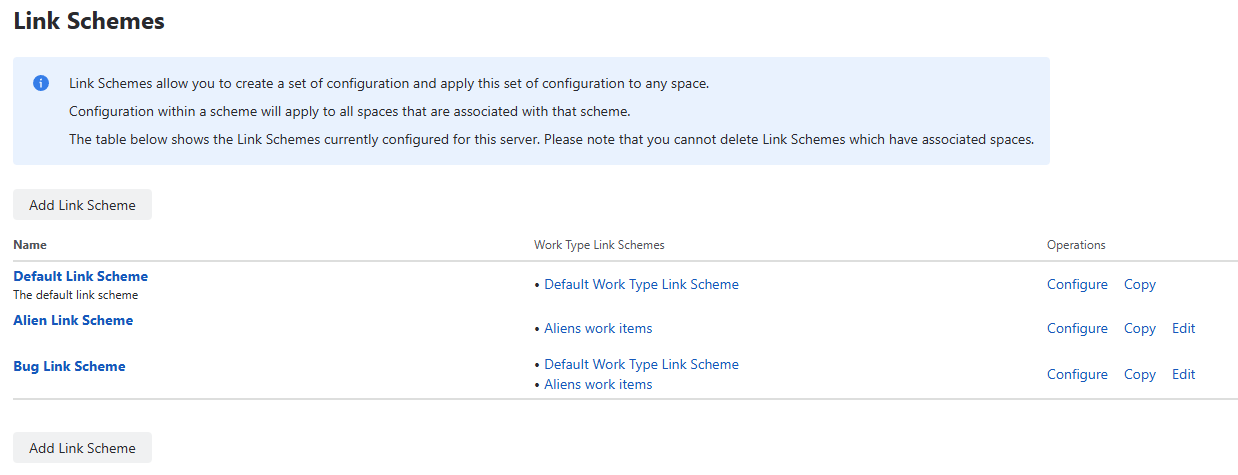Edit the Bug Link Scheme

pyautogui.click(x=1184, y=374)
